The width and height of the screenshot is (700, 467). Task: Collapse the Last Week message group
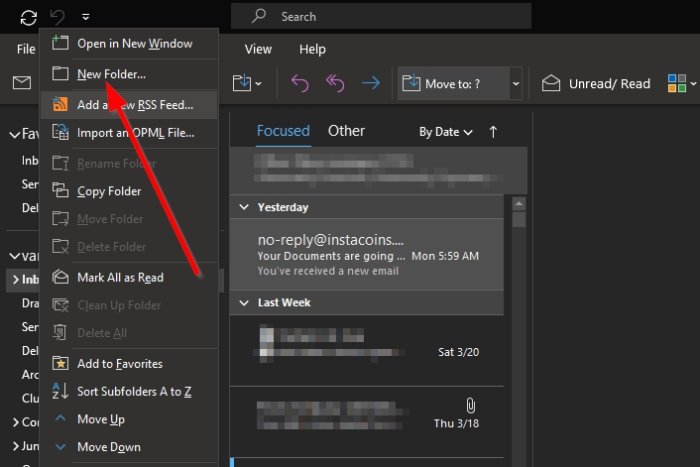[x=244, y=303]
